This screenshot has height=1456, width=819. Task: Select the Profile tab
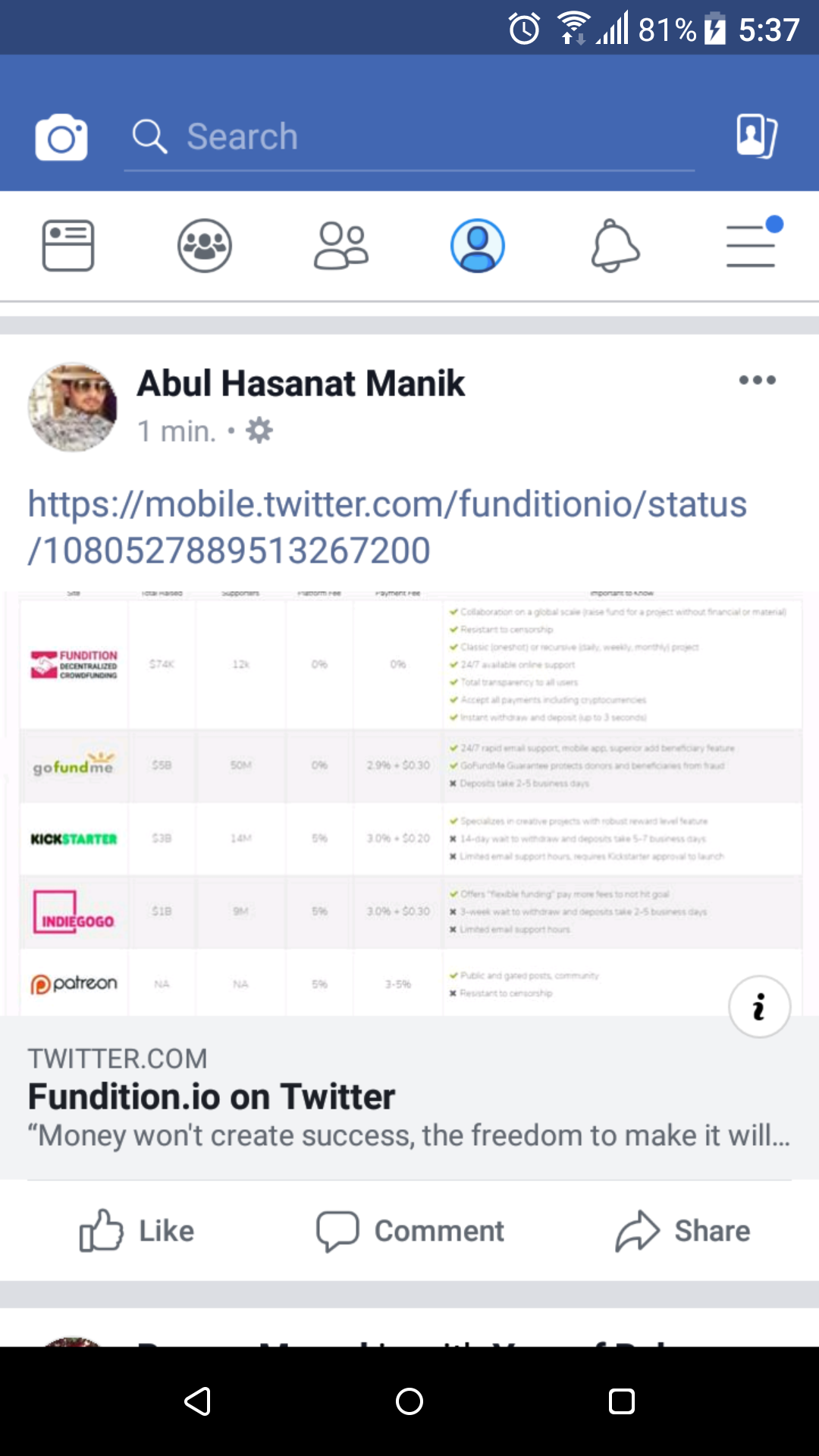point(478,246)
